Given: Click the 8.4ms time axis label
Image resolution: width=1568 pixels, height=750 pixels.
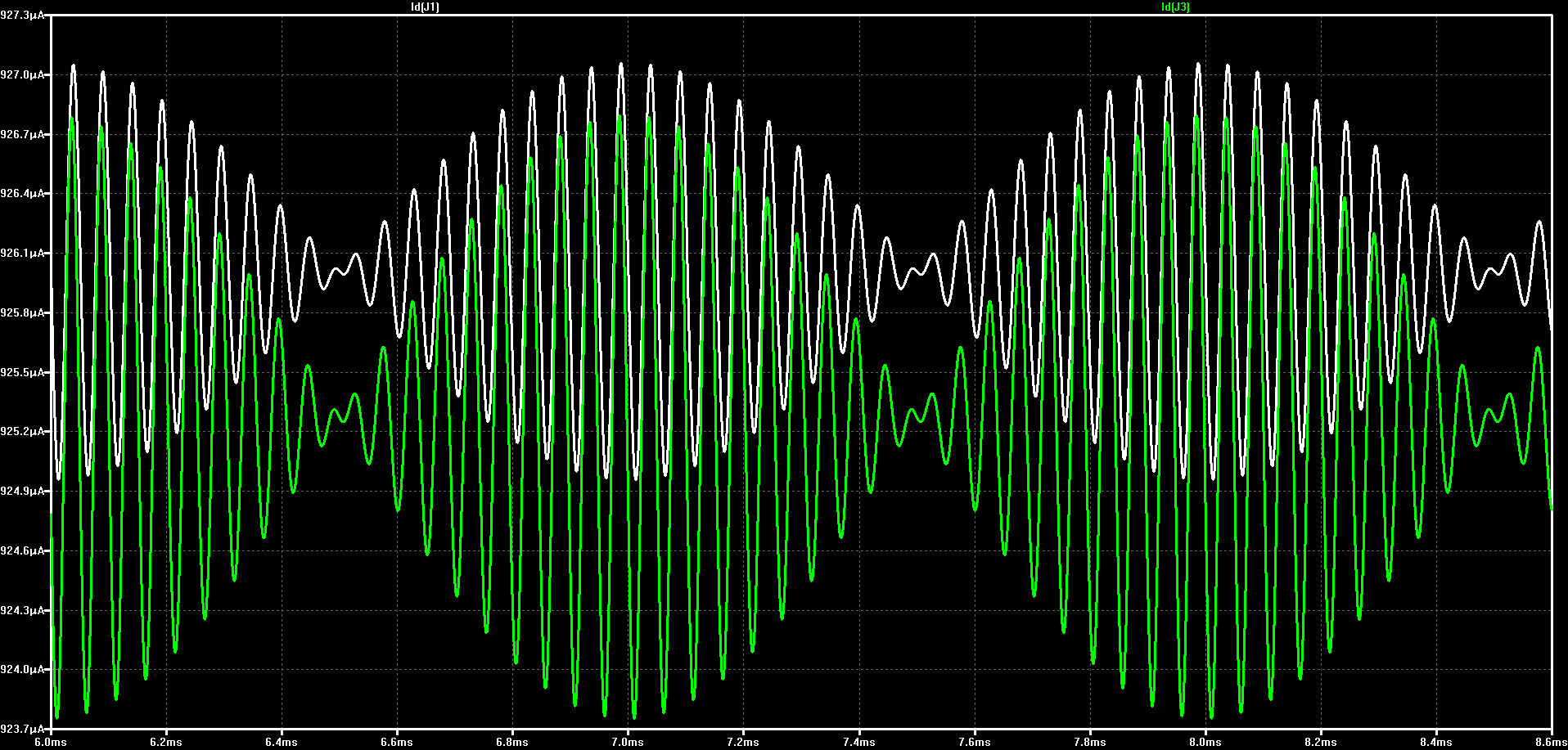Looking at the screenshot, I should tap(1436, 743).
